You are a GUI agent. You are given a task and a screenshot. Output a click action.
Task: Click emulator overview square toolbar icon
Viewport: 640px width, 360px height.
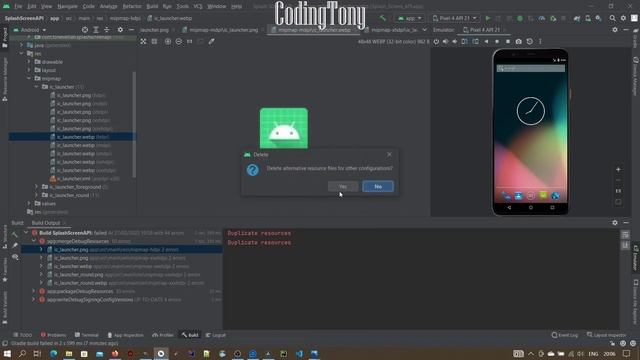coord(508,41)
